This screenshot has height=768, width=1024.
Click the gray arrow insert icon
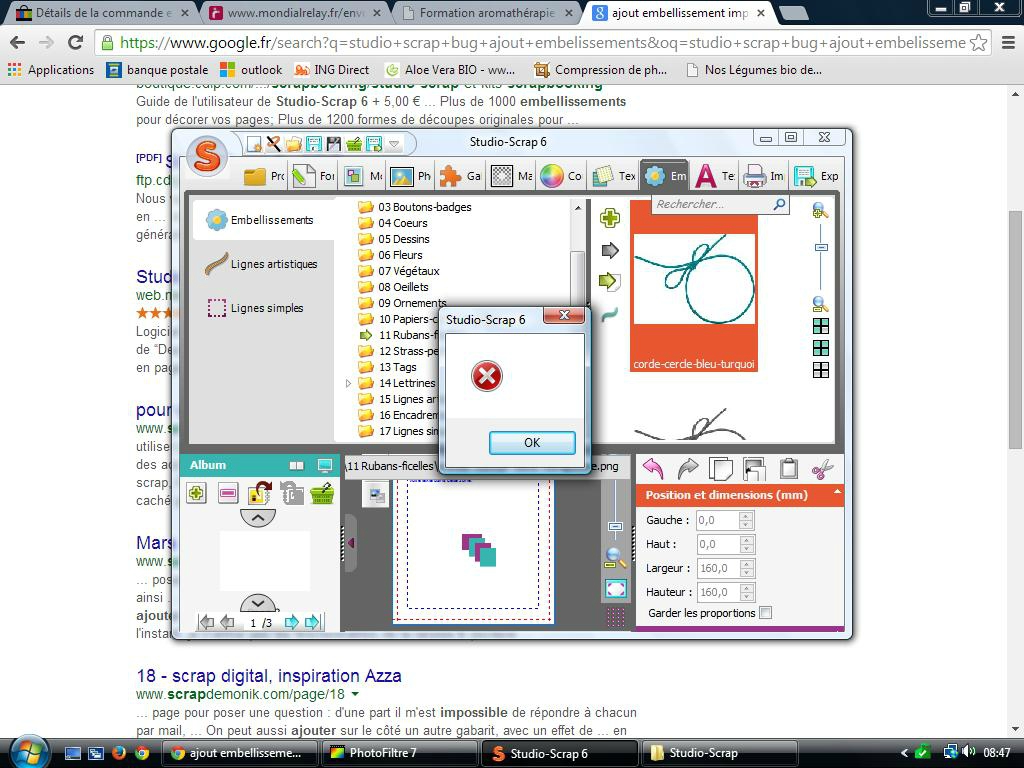[x=609, y=250]
